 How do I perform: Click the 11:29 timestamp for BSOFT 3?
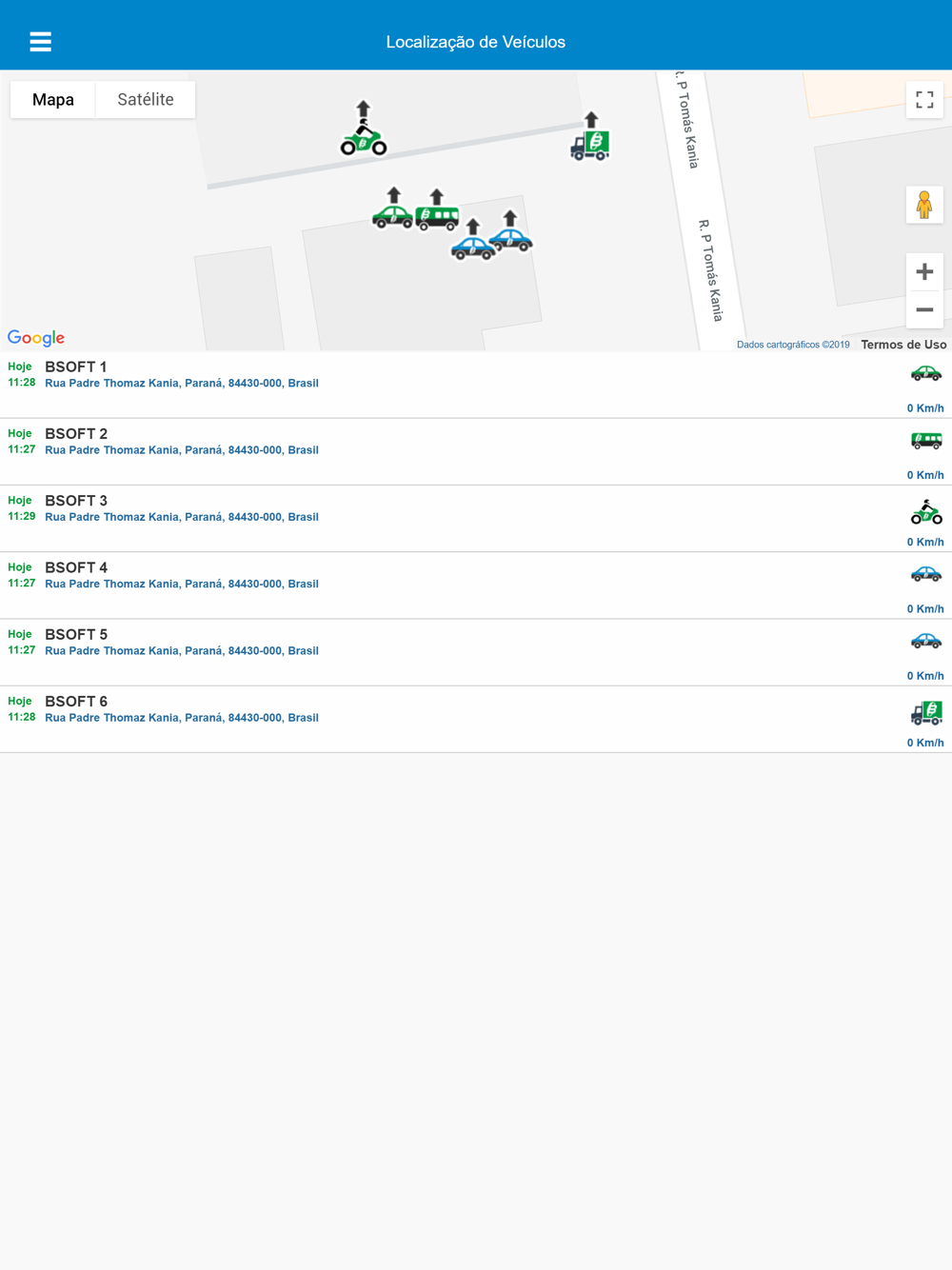(x=22, y=516)
